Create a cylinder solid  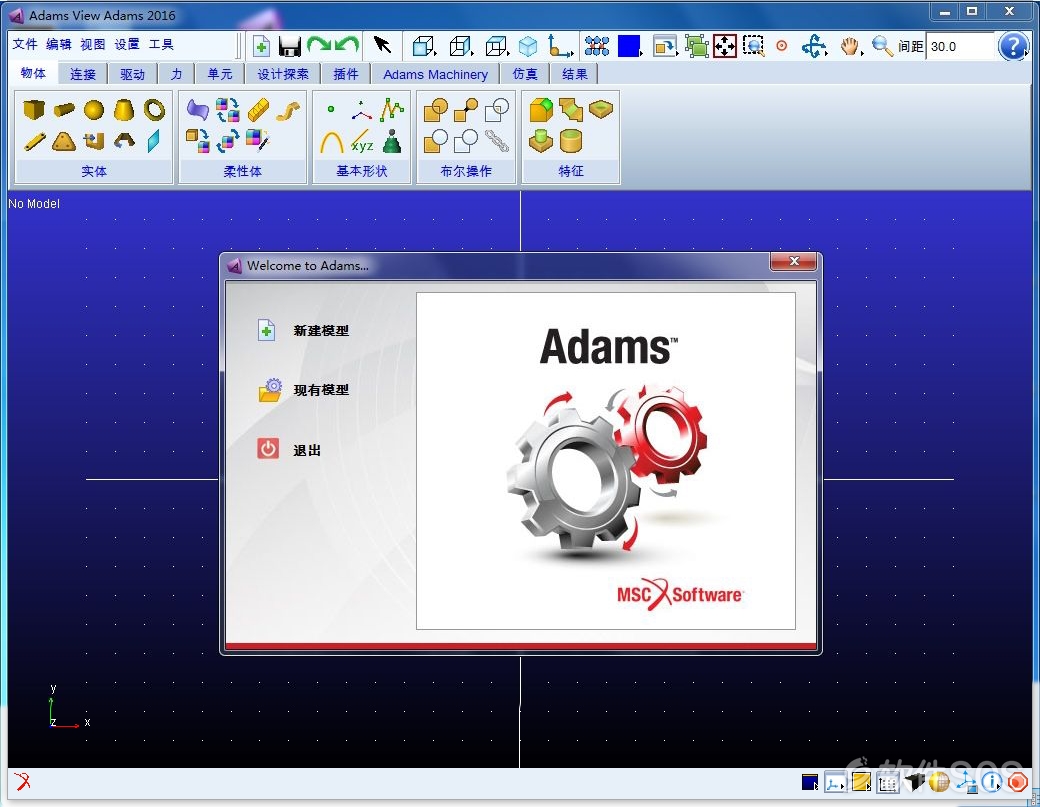coord(64,109)
